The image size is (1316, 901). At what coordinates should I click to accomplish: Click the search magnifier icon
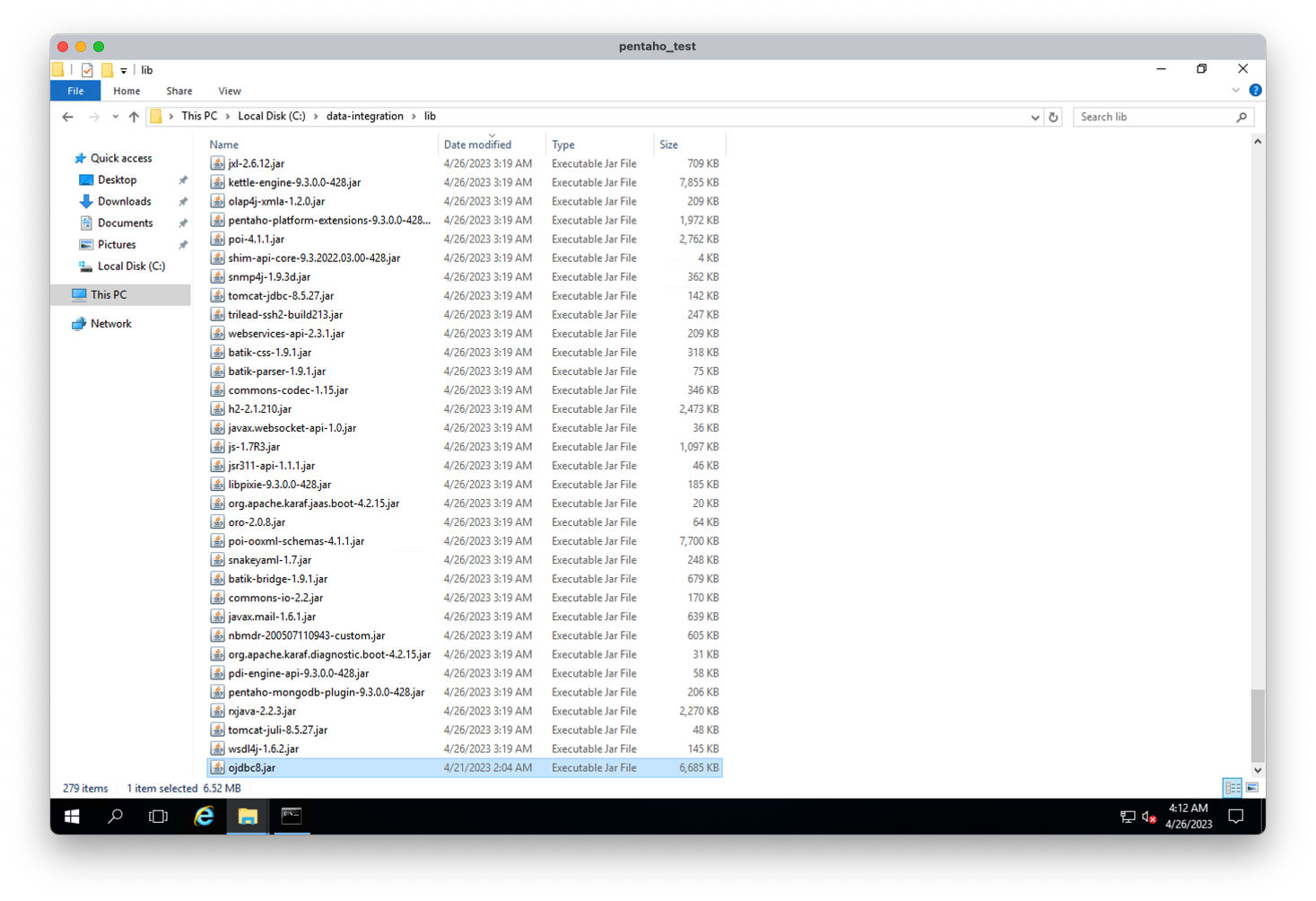1242,117
